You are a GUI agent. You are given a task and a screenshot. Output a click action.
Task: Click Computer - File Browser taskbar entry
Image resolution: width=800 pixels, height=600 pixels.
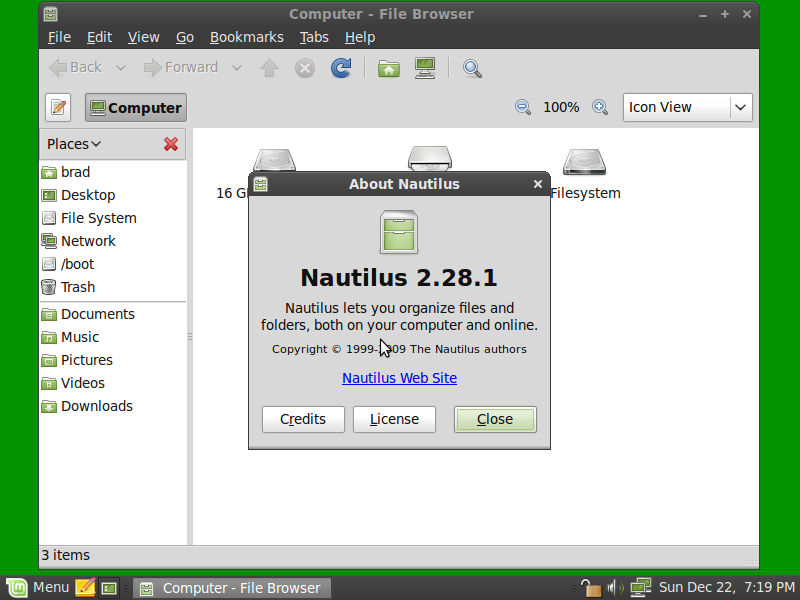coord(232,588)
